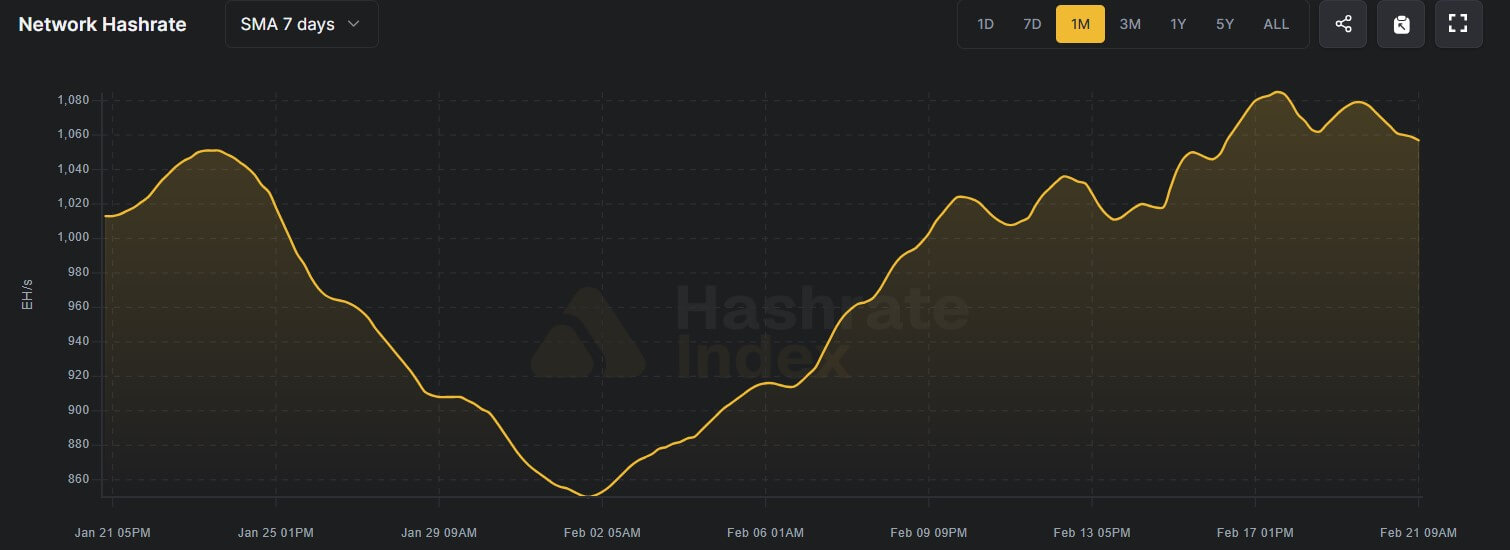This screenshot has width=1510, height=550.
Task: Click the Feb 21 09AM axis label
Action: click(x=1419, y=532)
